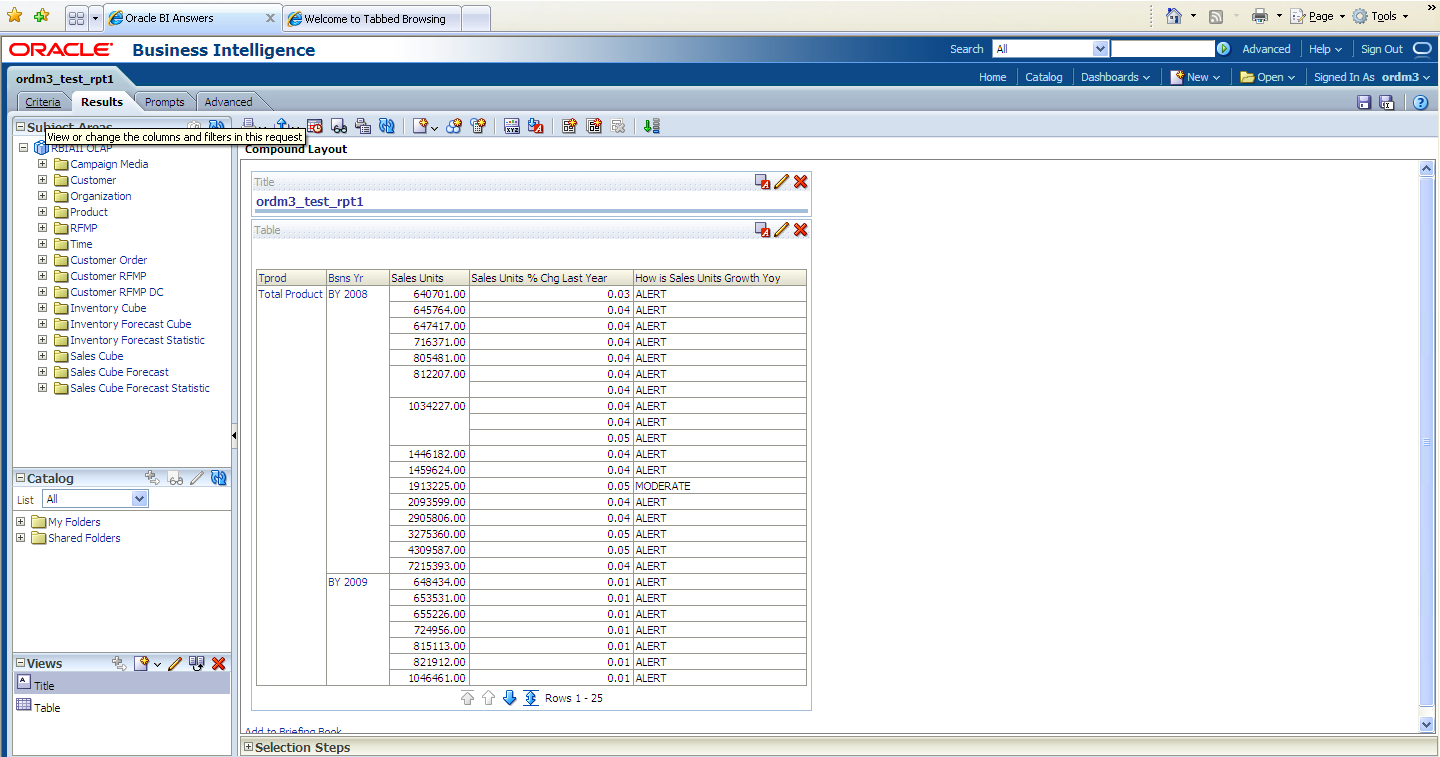
Task: Open the blue Help question mark icon
Action: coord(1420,102)
